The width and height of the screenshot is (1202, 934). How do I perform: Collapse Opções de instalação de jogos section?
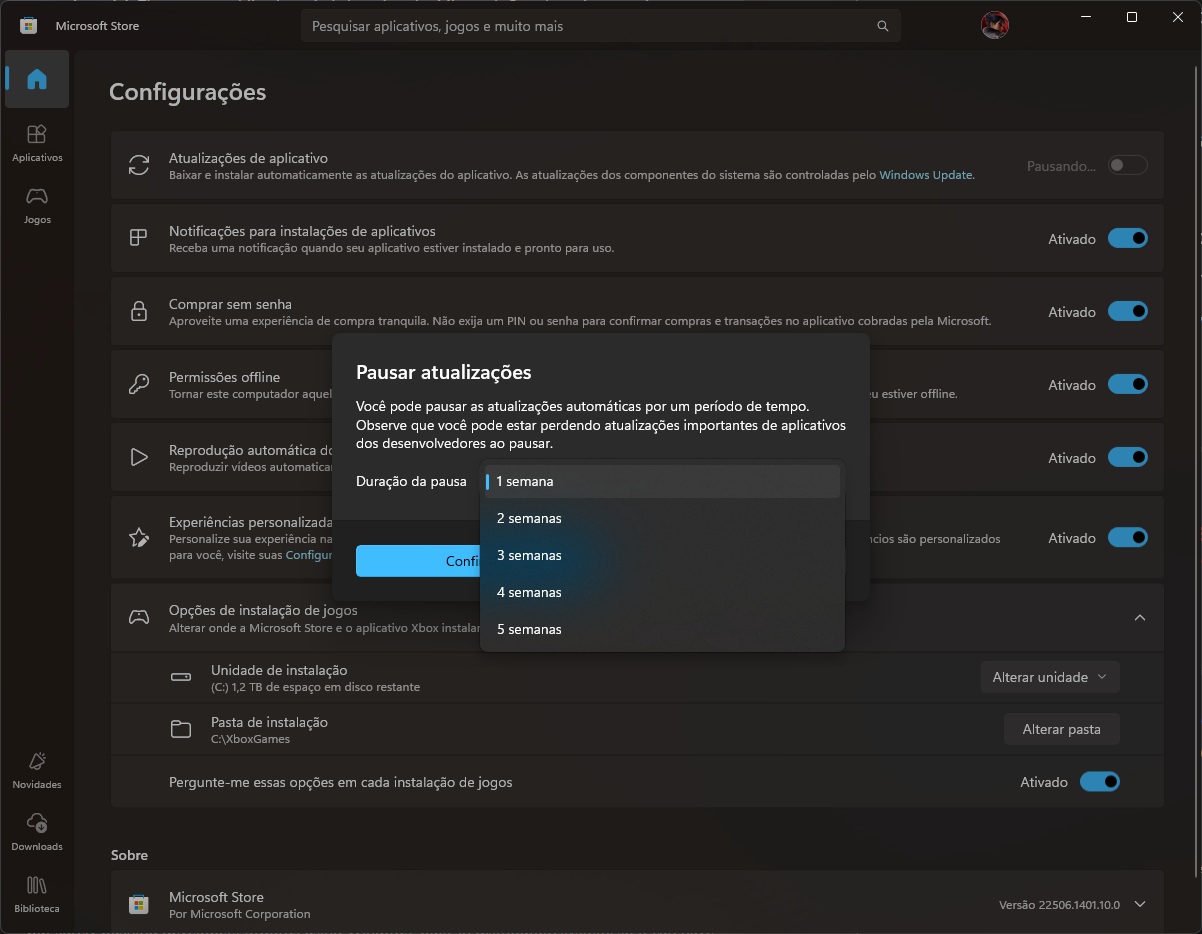tap(1139, 617)
